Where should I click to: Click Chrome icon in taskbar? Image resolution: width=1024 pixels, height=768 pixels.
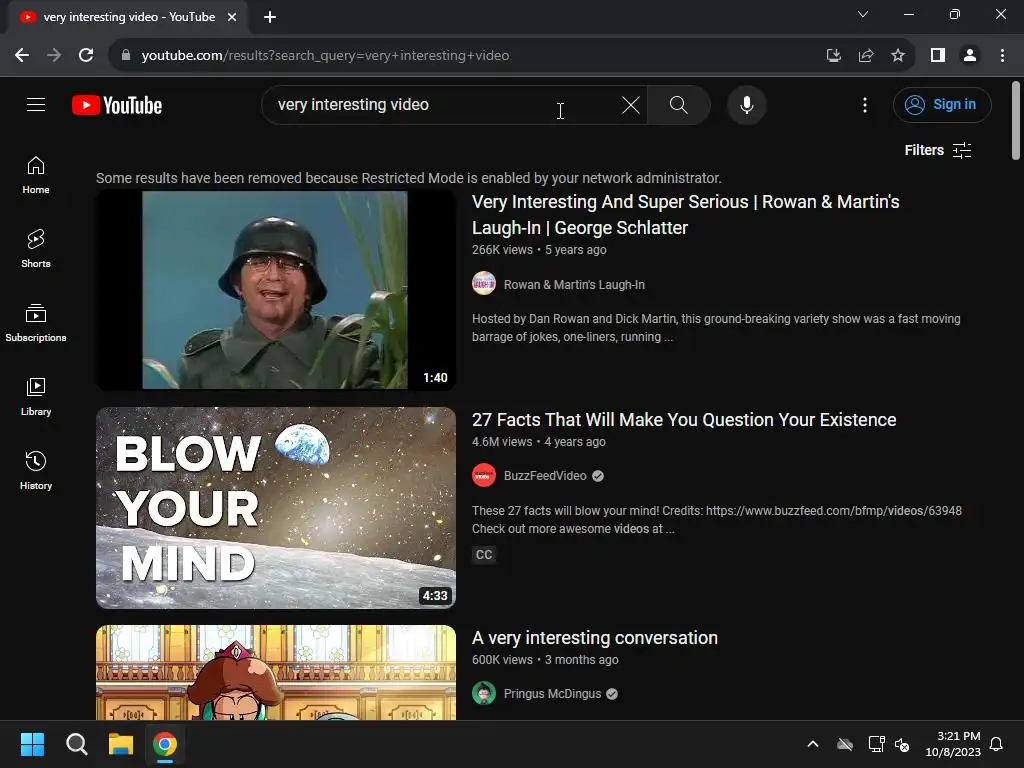pyautogui.click(x=165, y=744)
